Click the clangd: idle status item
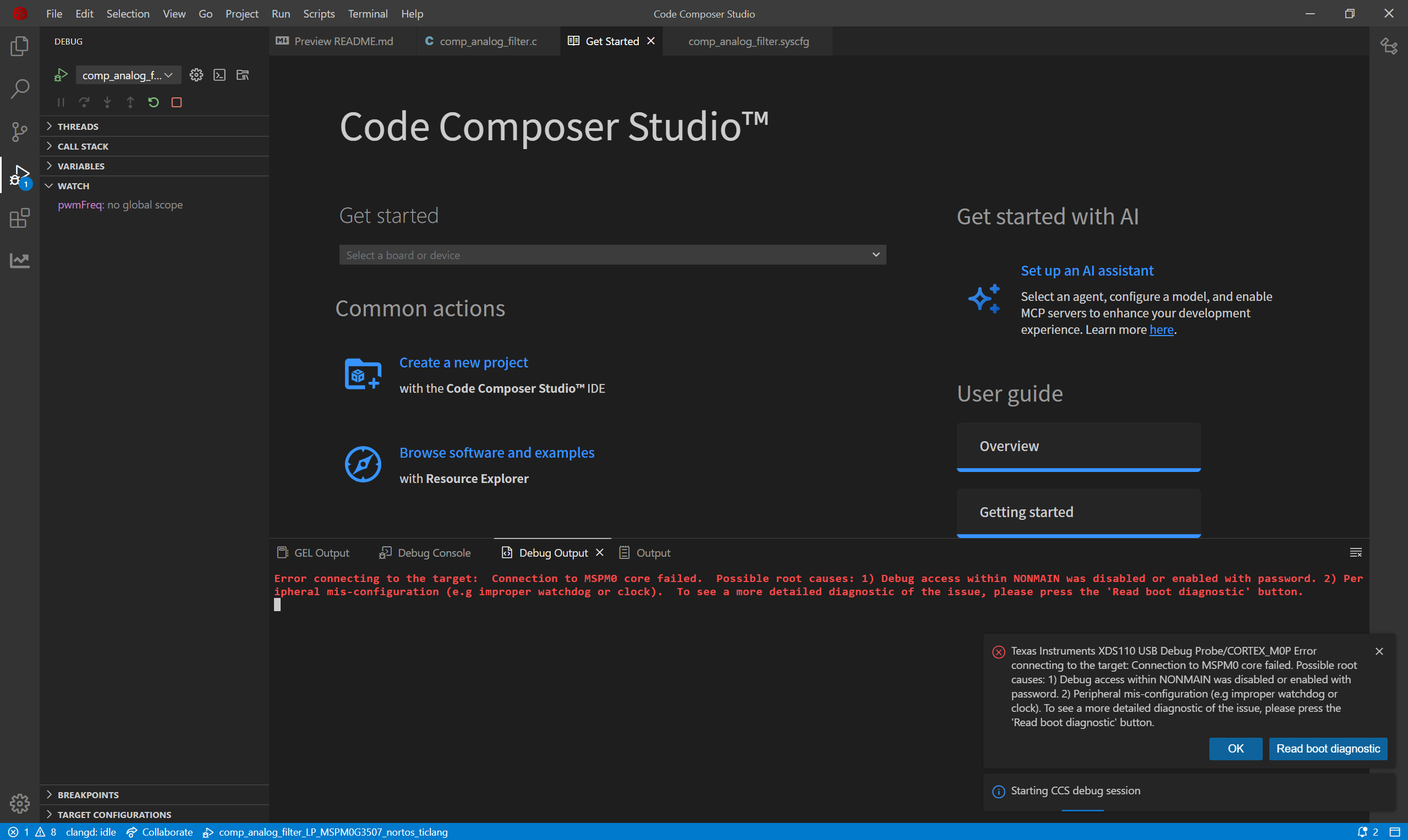Screen dimensions: 1408x840 [91, 832]
